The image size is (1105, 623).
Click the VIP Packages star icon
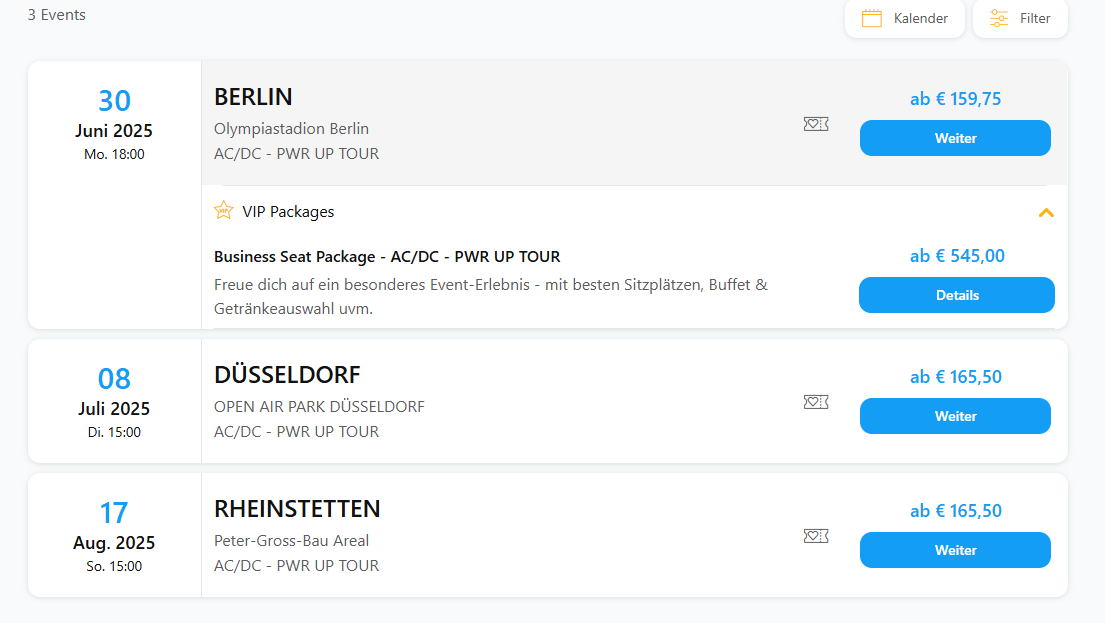(x=224, y=210)
